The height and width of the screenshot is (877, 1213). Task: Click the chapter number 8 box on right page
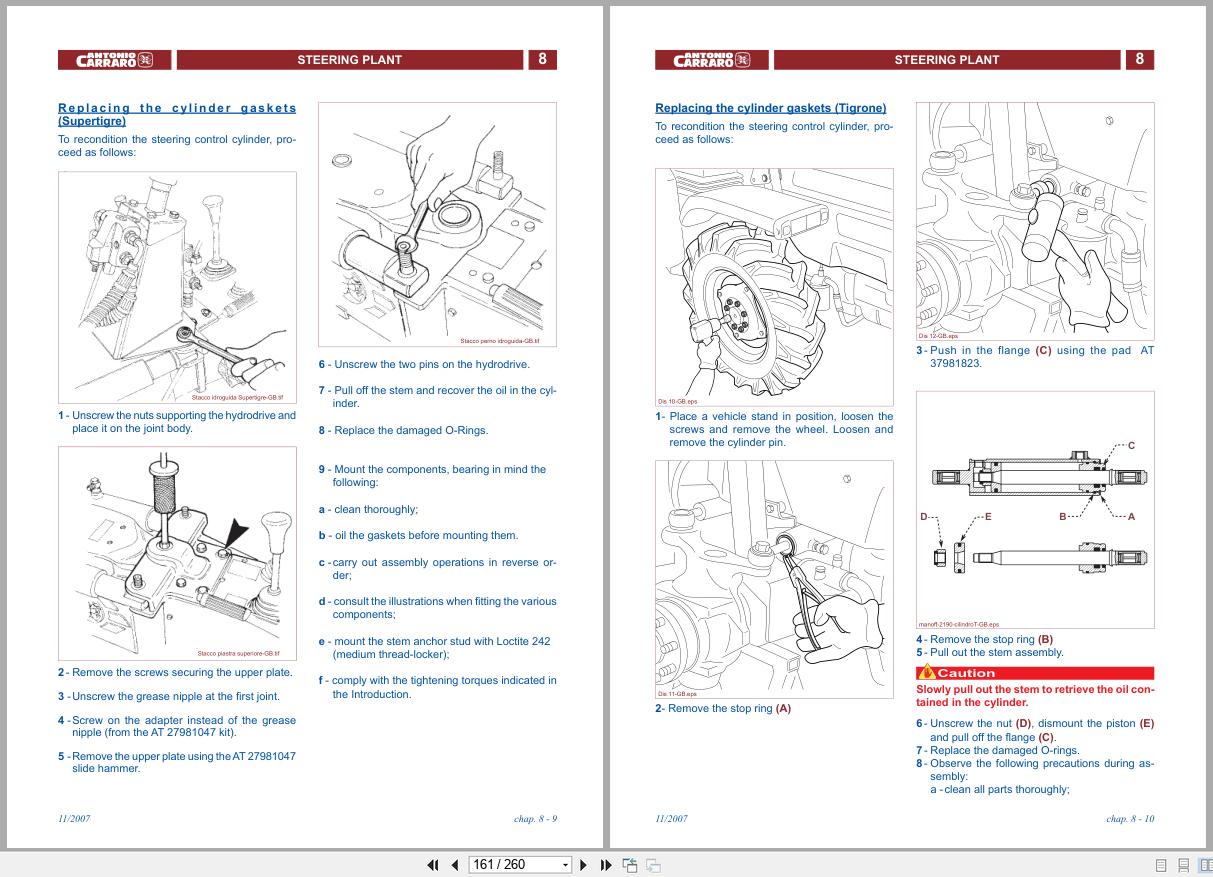pyautogui.click(x=1139, y=59)
